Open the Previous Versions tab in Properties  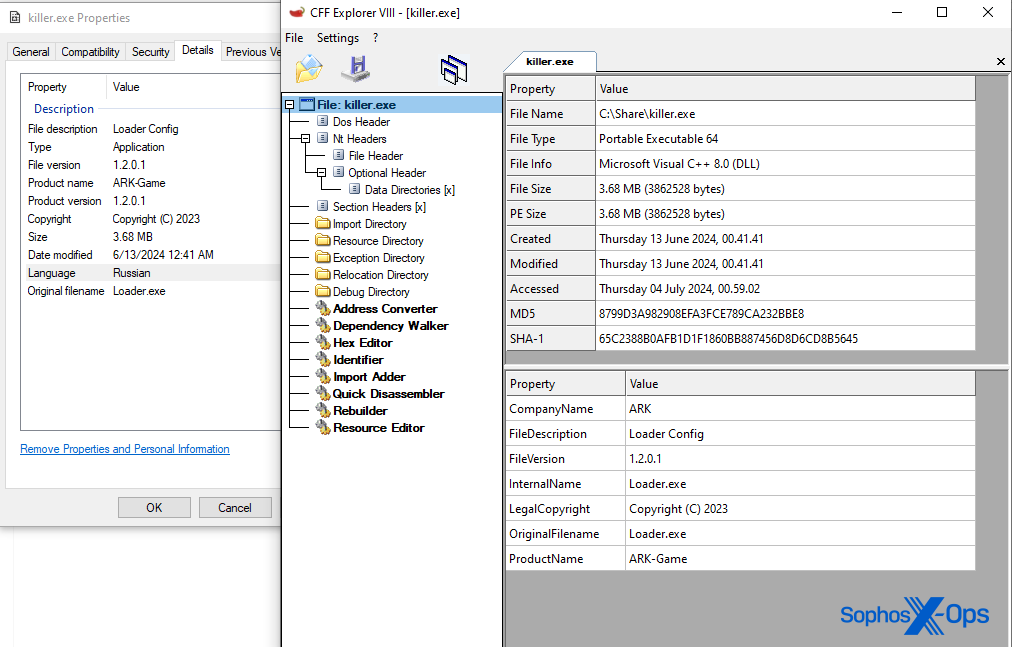(x=252, y=52)
